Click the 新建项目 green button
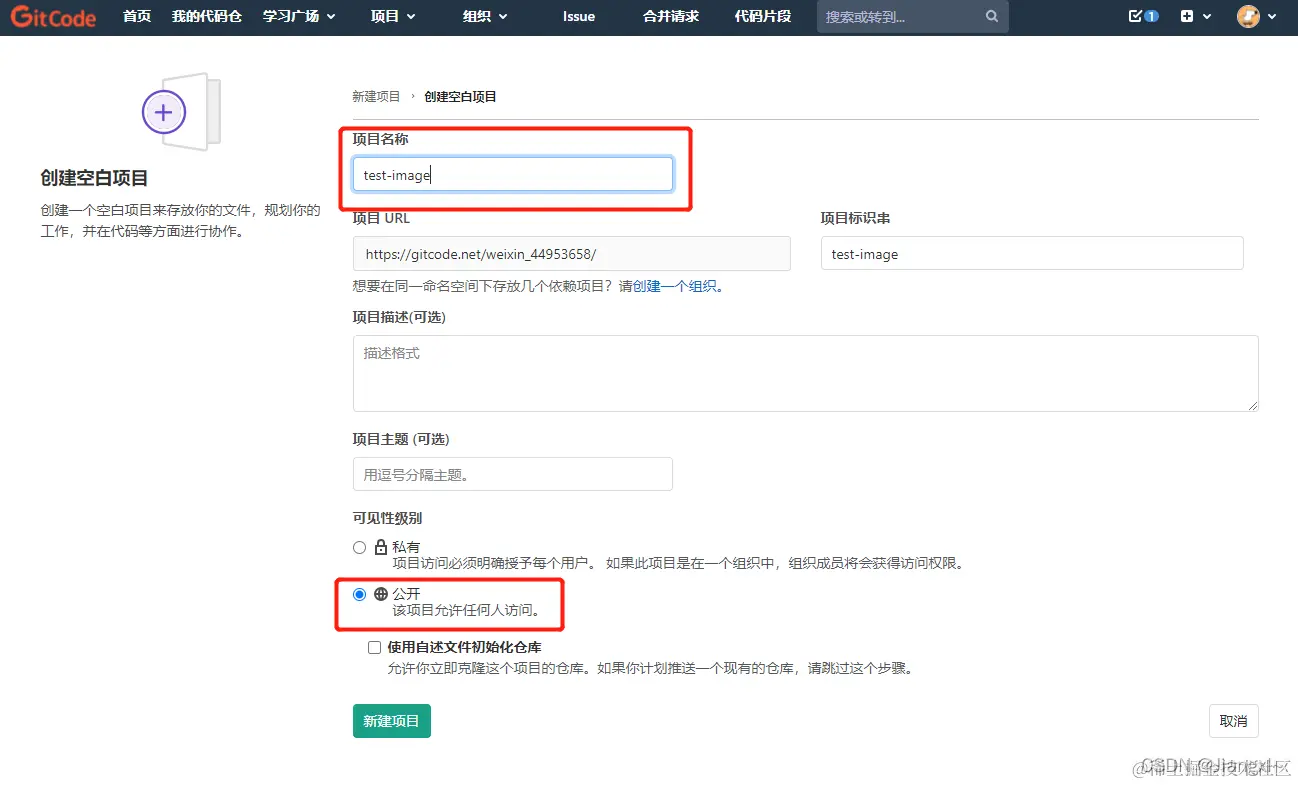The width and height of the screenshot is (1298, 785). (x=391, y=720)
